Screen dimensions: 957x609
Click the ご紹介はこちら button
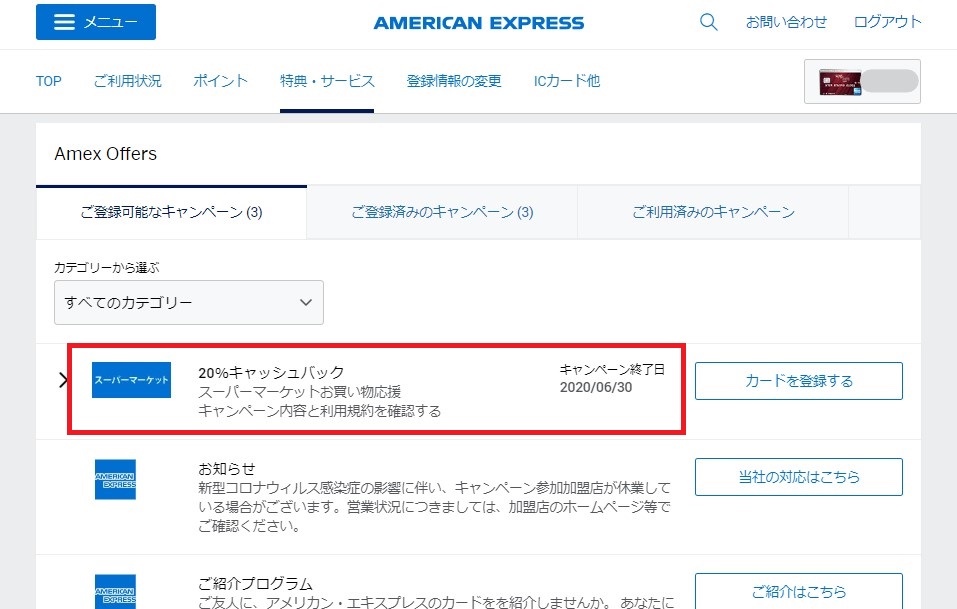[798, 591]
